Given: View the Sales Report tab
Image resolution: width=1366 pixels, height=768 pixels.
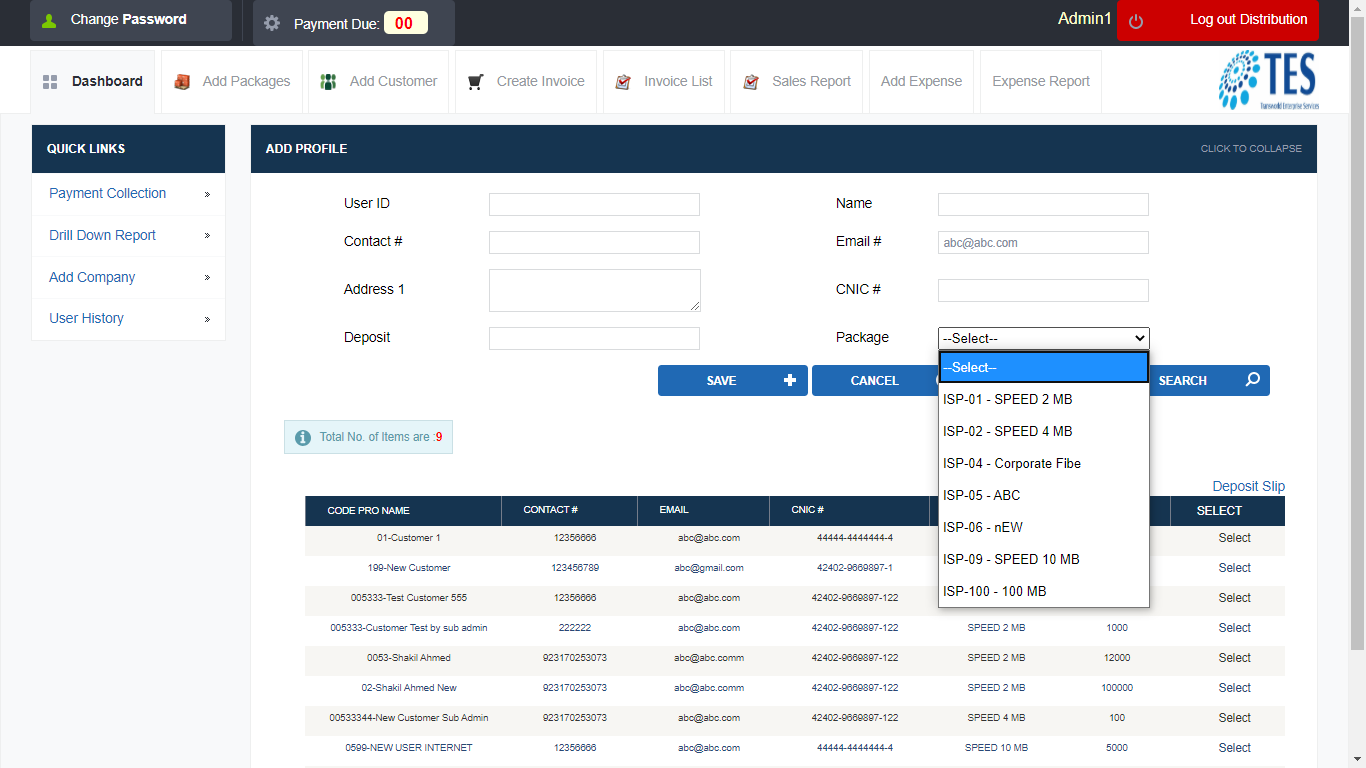Looking at the screenshot, I should click(797, 82).
